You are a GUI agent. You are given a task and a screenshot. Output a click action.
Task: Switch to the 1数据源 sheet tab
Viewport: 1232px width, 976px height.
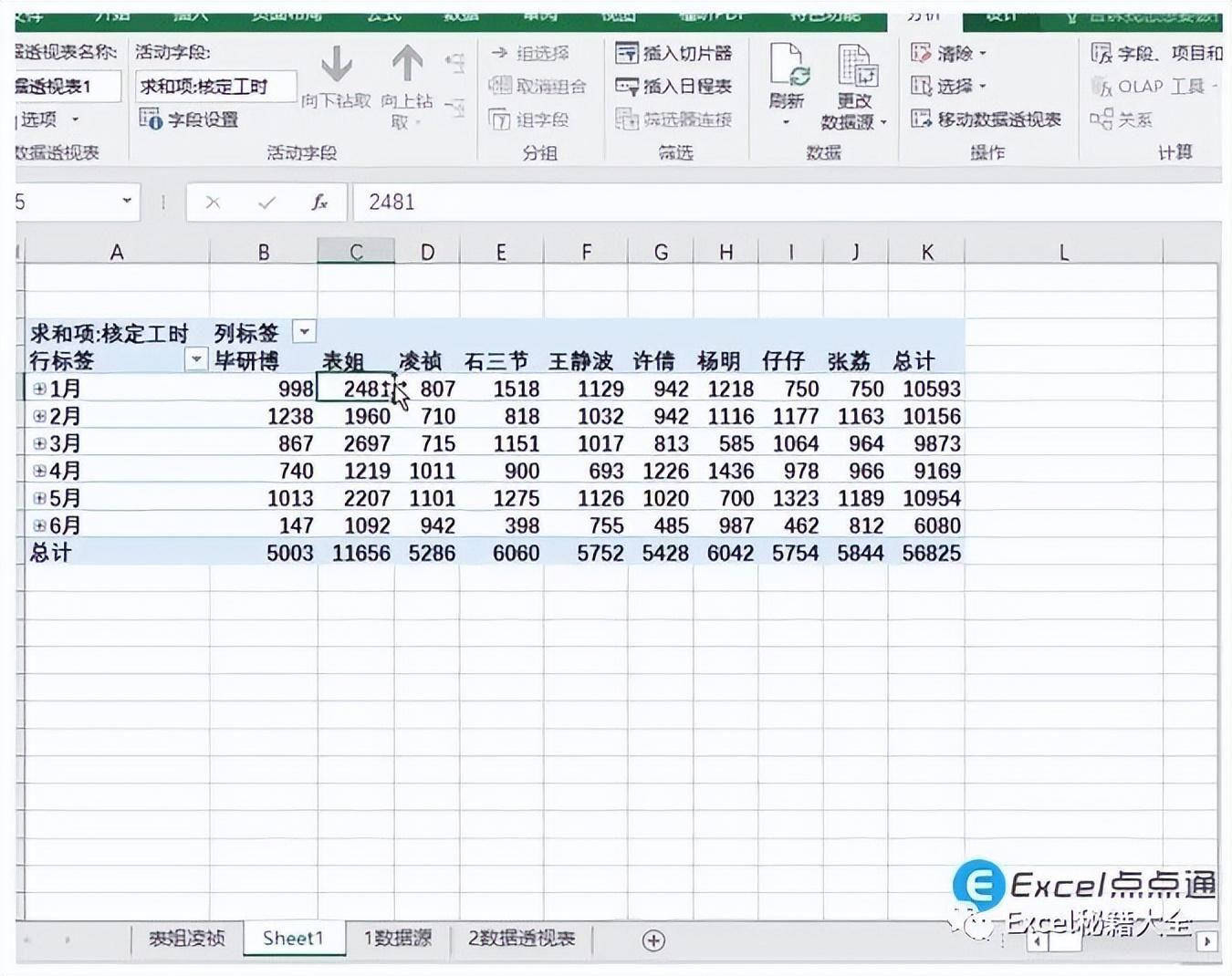point(398,938)
